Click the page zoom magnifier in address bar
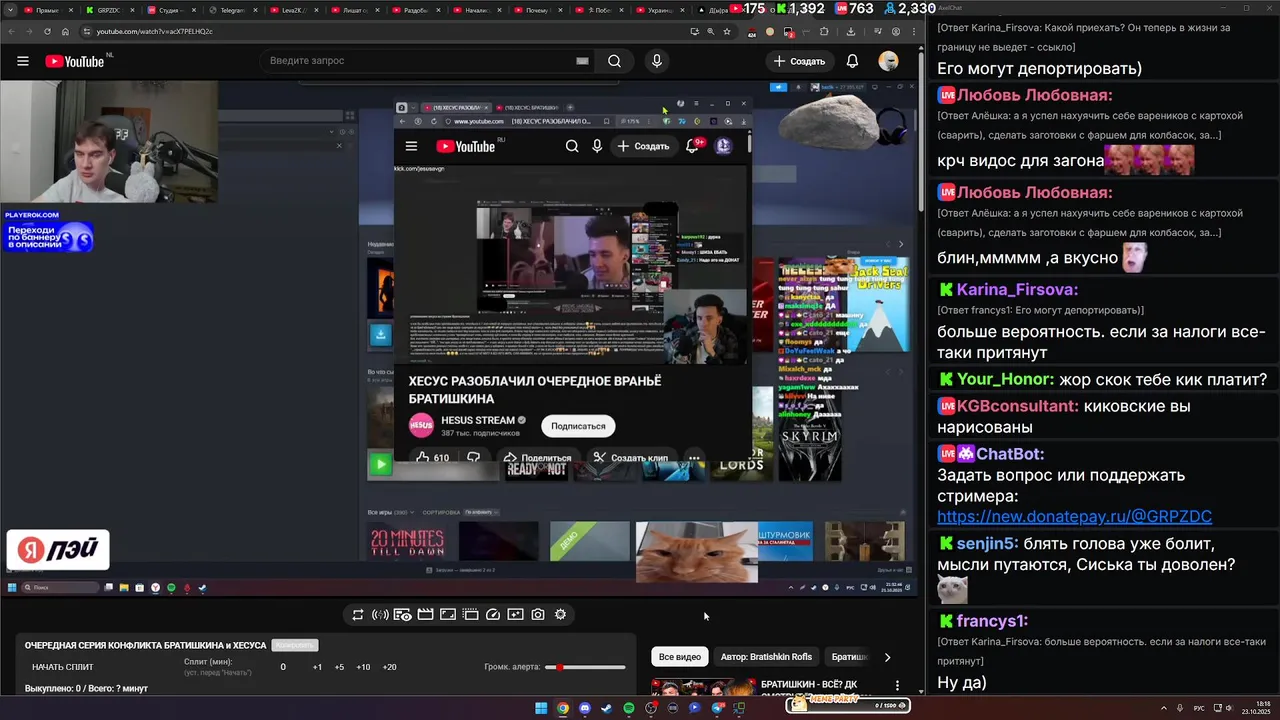Image resolution: width=1280 pixels, height=720 pixels. pos(710,31)
